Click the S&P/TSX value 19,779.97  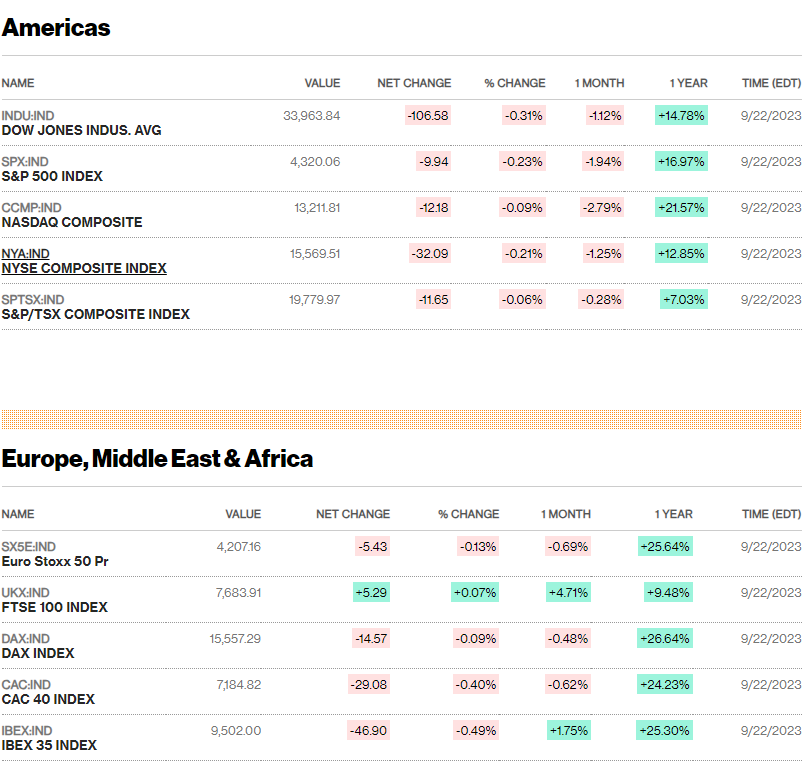(314, 299)
